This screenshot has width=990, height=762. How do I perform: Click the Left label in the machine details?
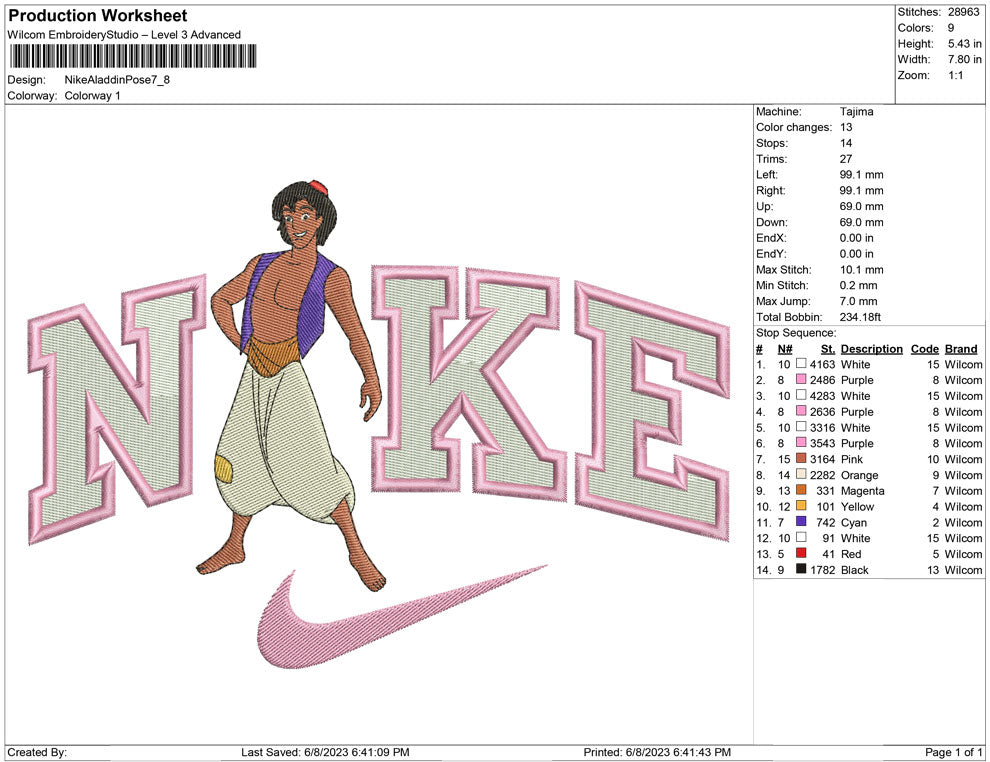coord(766,174)
